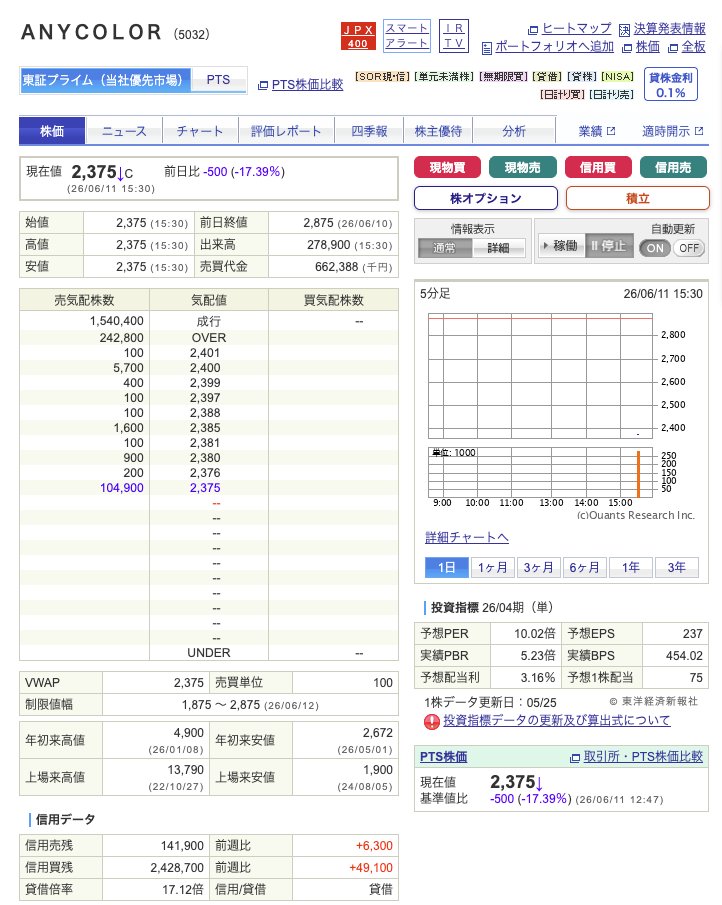Click the 成行 row label
The height and width of the screenshot is (905, 722).
click(209, 321)
